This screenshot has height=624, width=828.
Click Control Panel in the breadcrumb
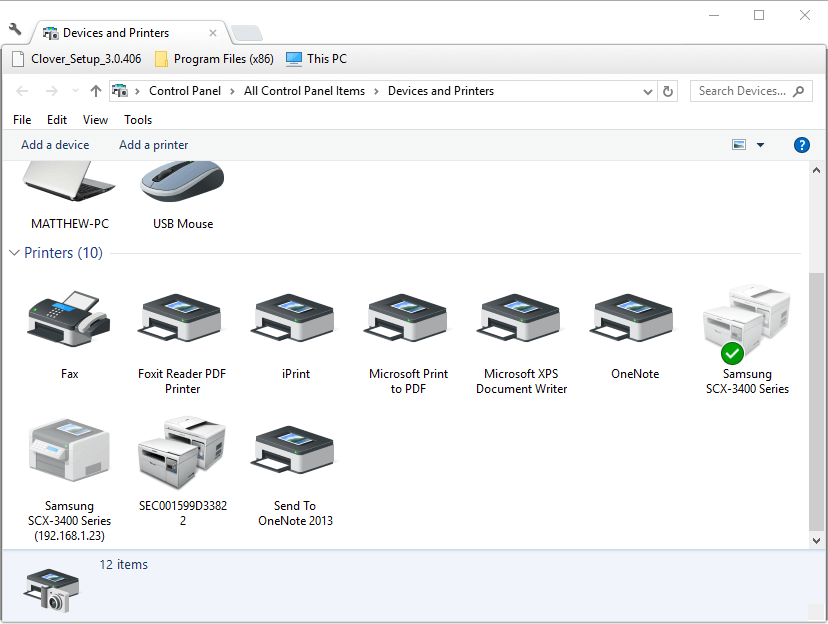(185, 91)
